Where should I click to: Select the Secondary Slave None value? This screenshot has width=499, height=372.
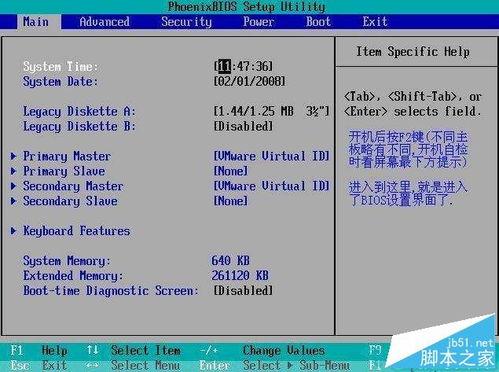click(231, 201)
